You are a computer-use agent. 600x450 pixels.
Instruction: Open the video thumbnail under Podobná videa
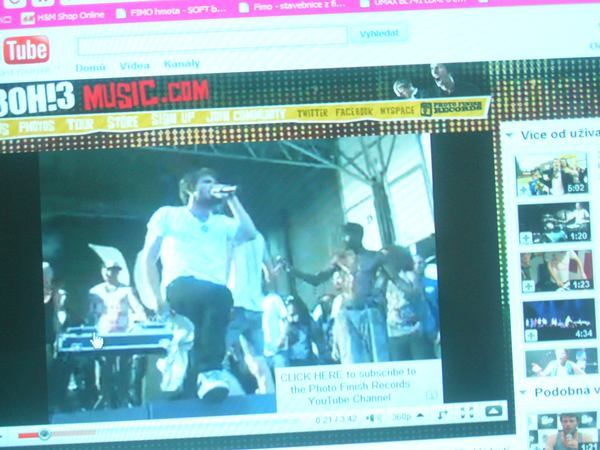point(562,430)
